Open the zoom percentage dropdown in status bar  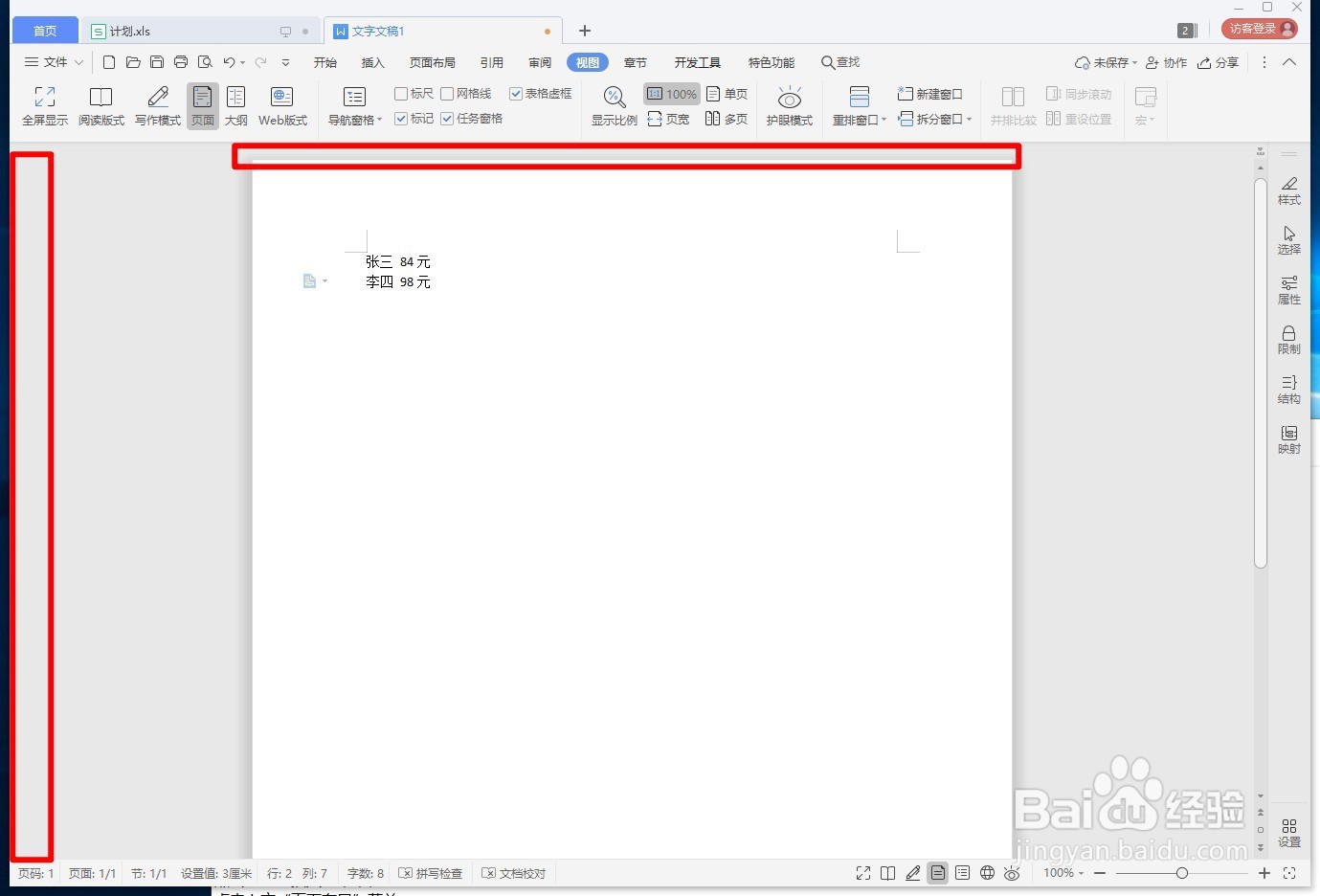(x=1062, y=873)
